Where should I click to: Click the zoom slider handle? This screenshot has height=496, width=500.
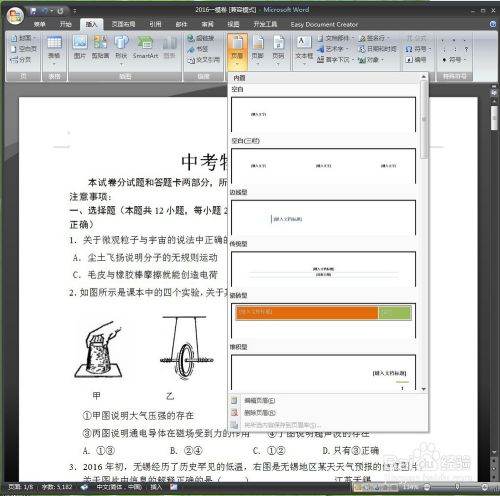tap(457, 487)
